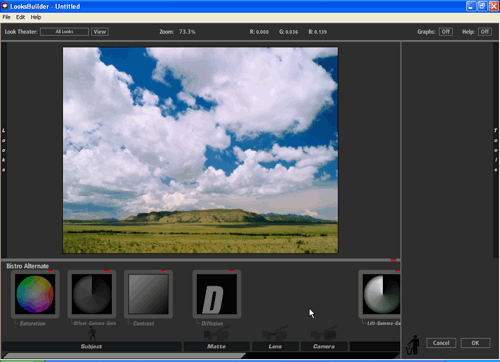Image resolution: width=500 pixels, height=362 pixels.
Task: Switch to the Camera section
Action: tap(324, 346)
